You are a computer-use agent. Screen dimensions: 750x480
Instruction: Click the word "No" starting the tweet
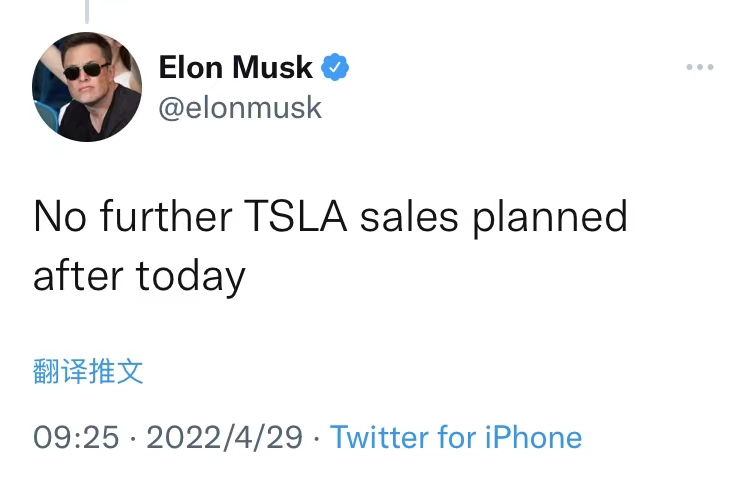tap(56, 217)
